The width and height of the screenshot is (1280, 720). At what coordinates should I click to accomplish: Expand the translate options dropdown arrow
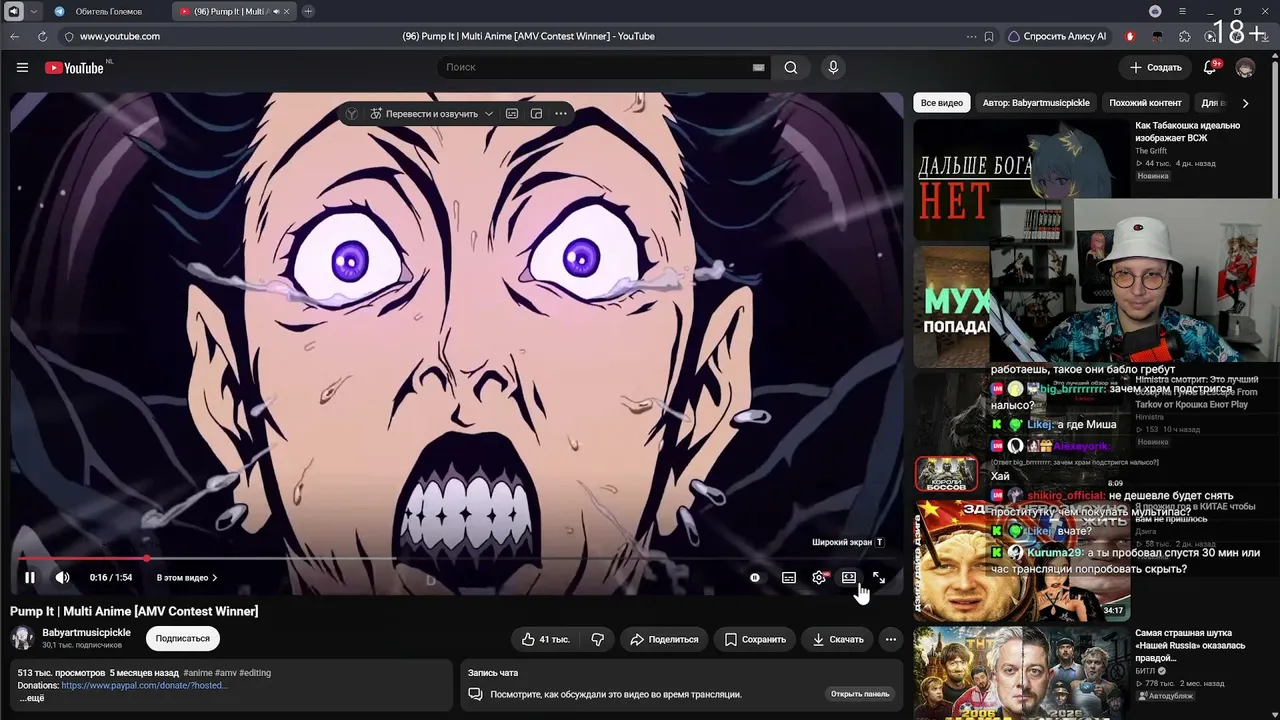pos(489,114)
